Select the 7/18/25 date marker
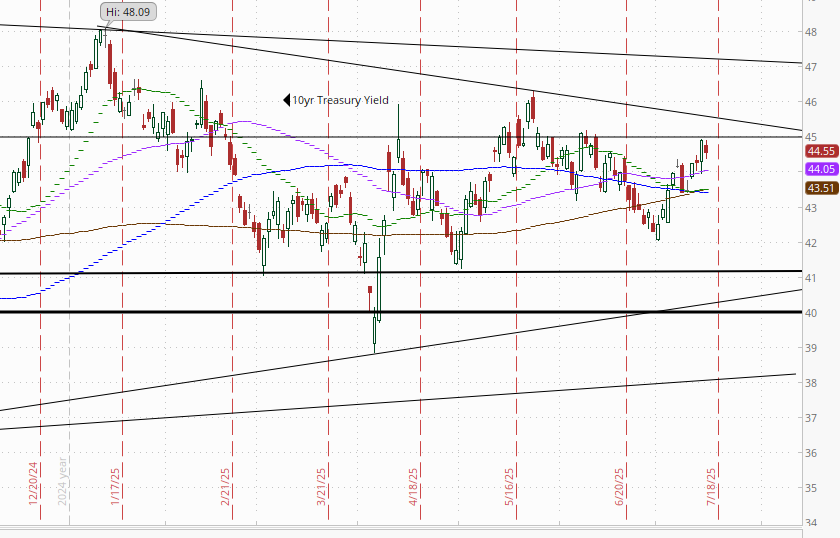 (x=711, y=486)
